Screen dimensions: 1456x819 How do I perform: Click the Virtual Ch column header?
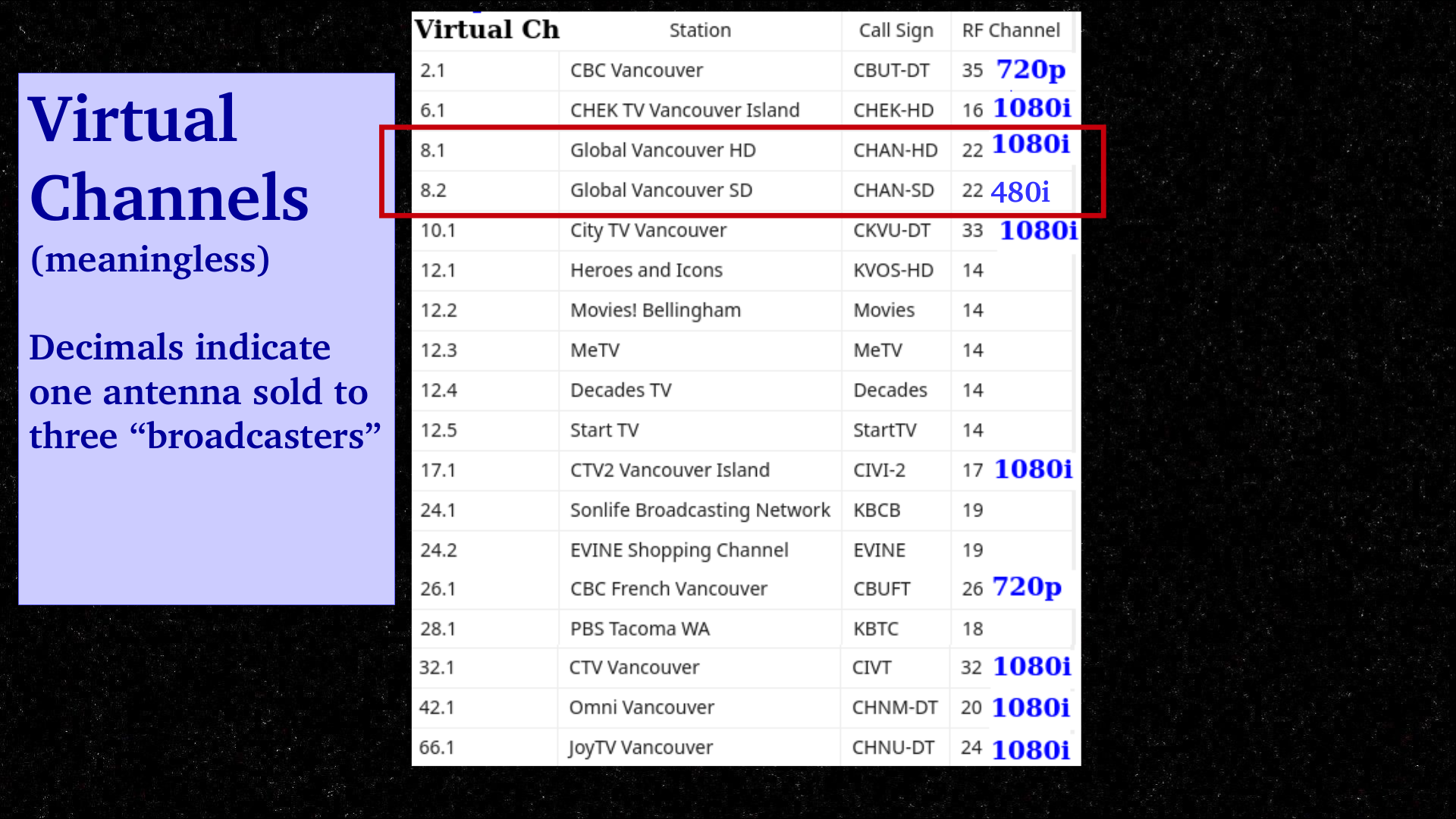pos(487,30)
